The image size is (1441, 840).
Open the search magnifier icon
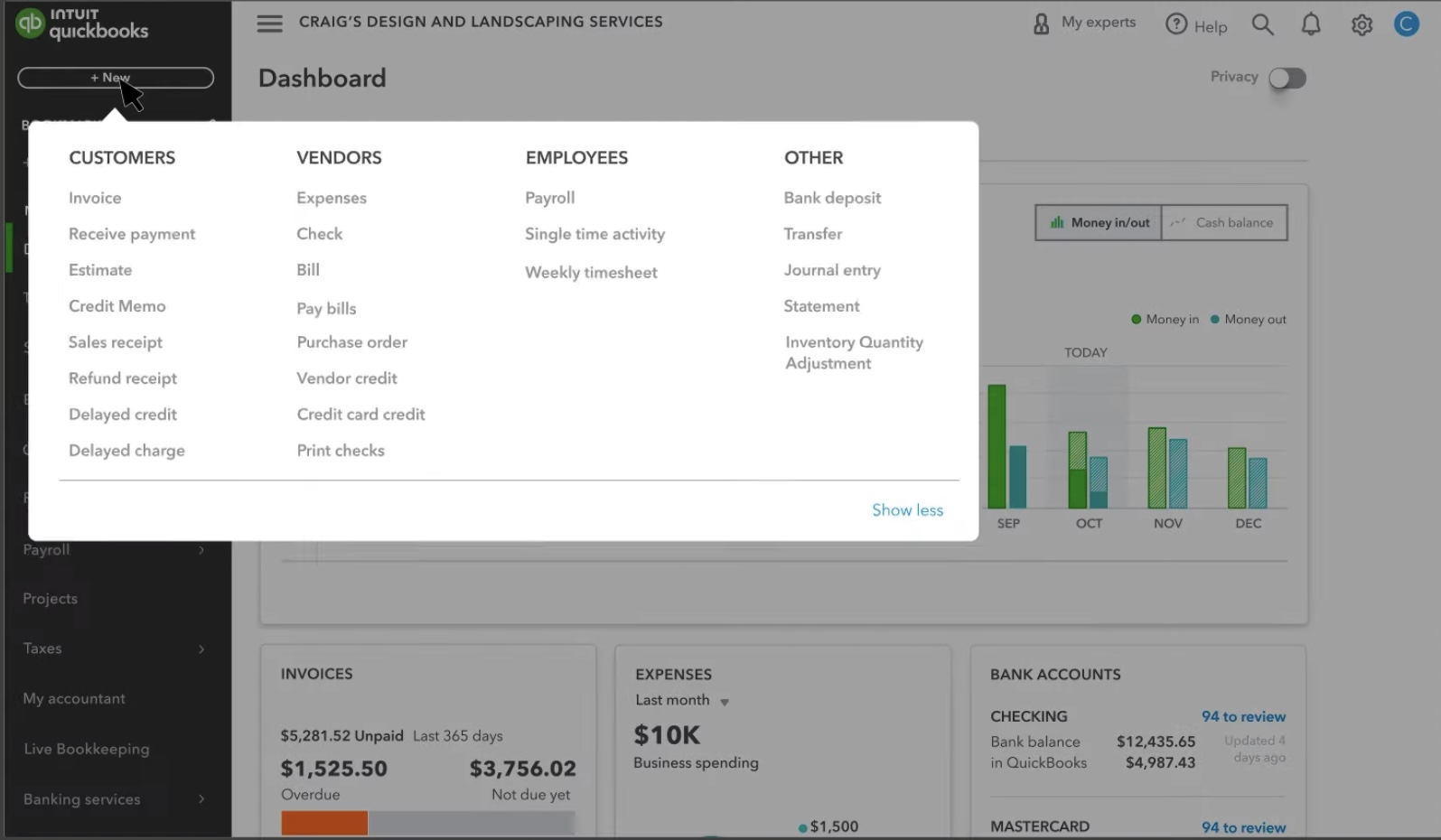point(1262,24)
